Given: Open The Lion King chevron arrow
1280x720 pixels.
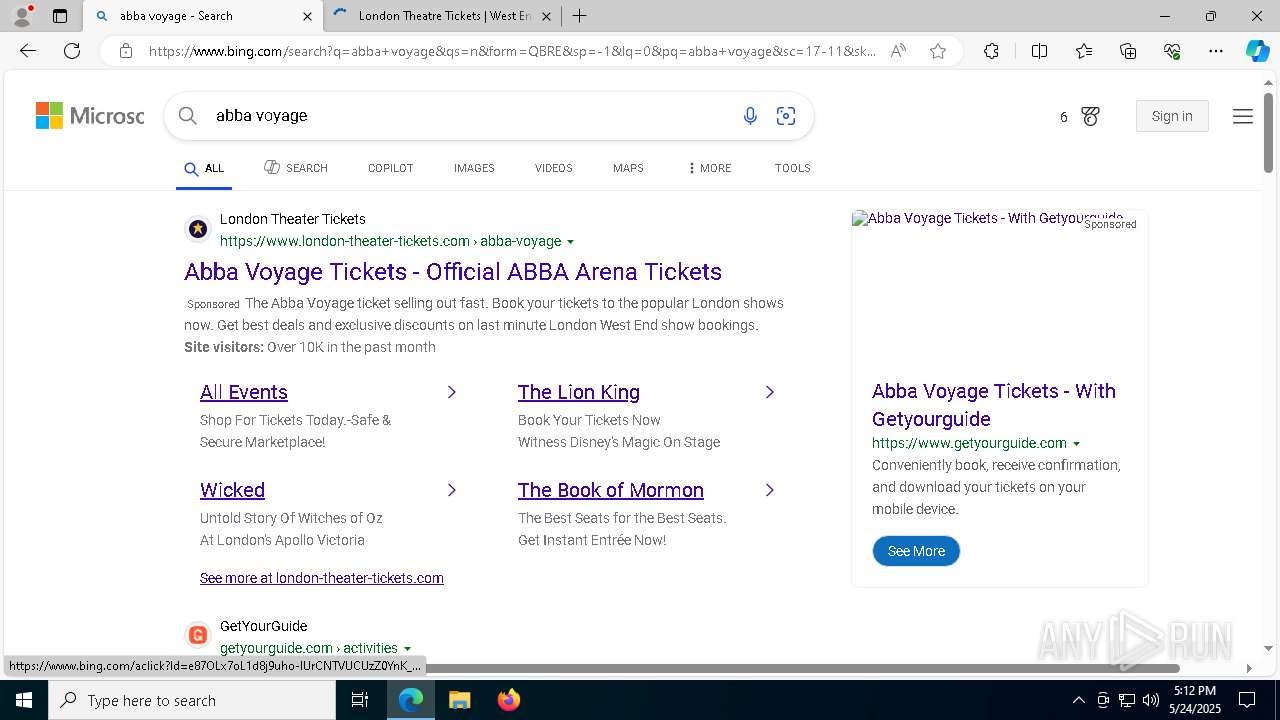Looking at the screenshot, I should (770, 392).
